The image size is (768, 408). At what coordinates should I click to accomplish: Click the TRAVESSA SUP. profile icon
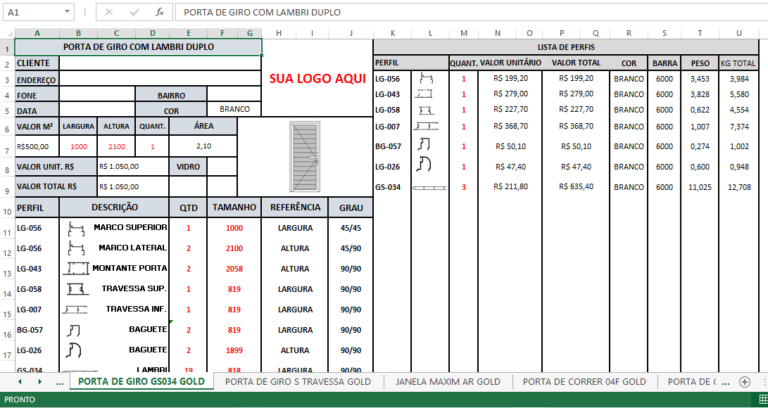[77, 289]
